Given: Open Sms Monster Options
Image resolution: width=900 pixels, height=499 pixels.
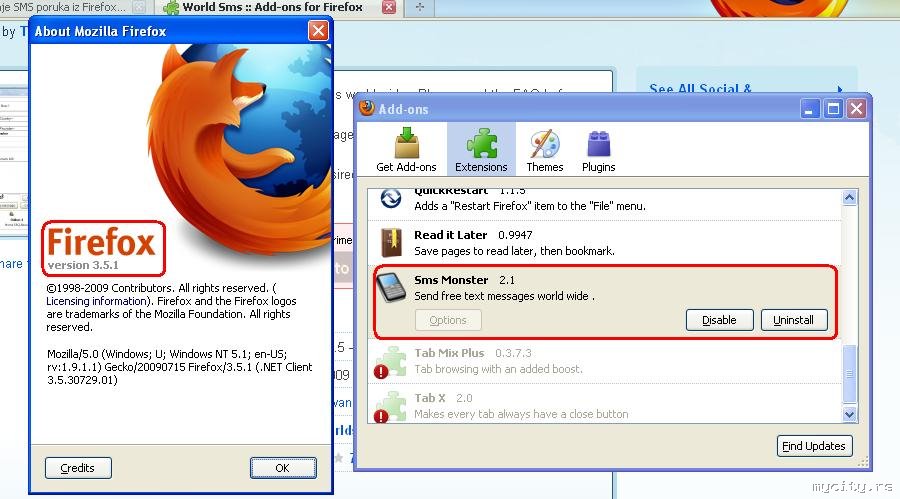Looking at the screenshot, I should coord(448,320).
